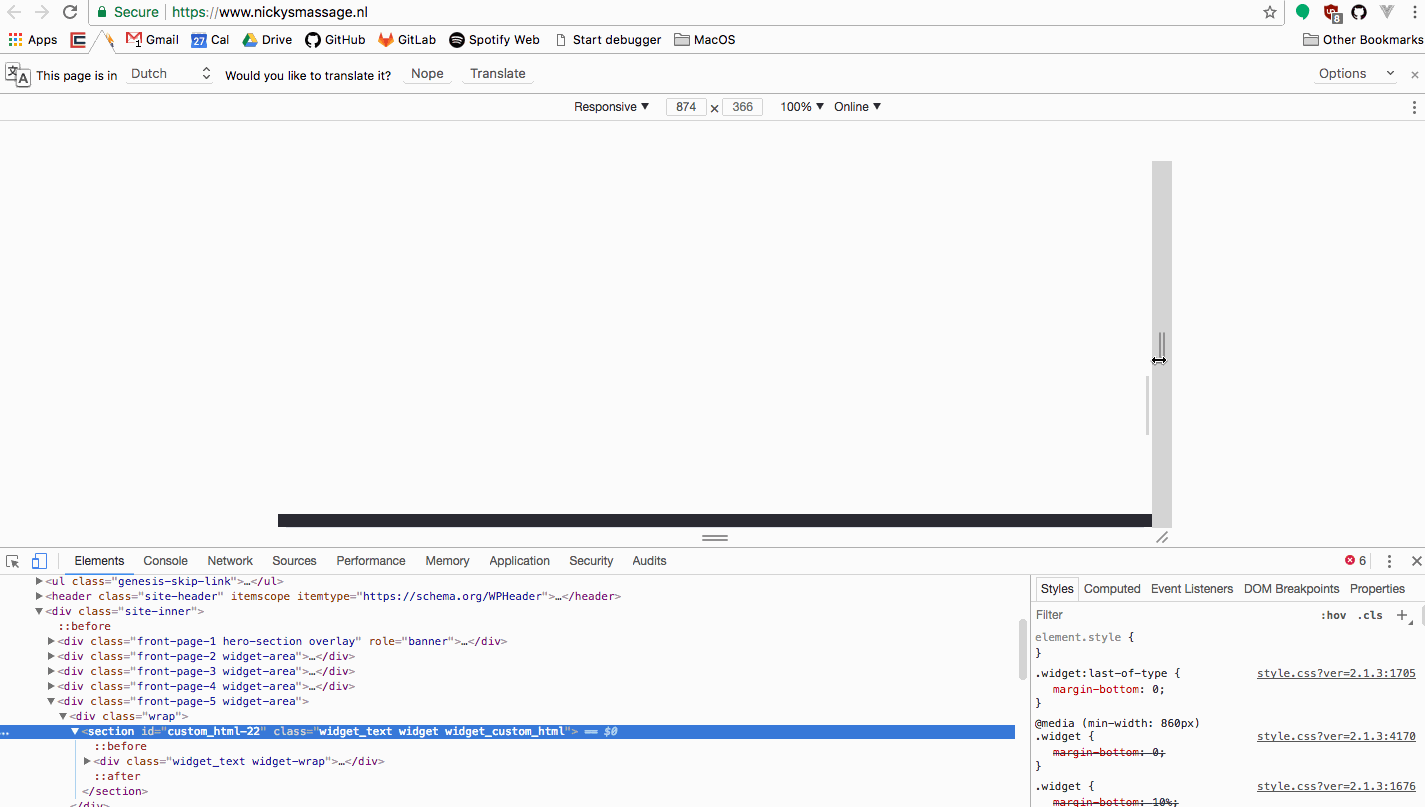Activate the inspect element picker icon
This screenshot has height=807, width=1425.
pyautogui.click(x=13, y=561)
